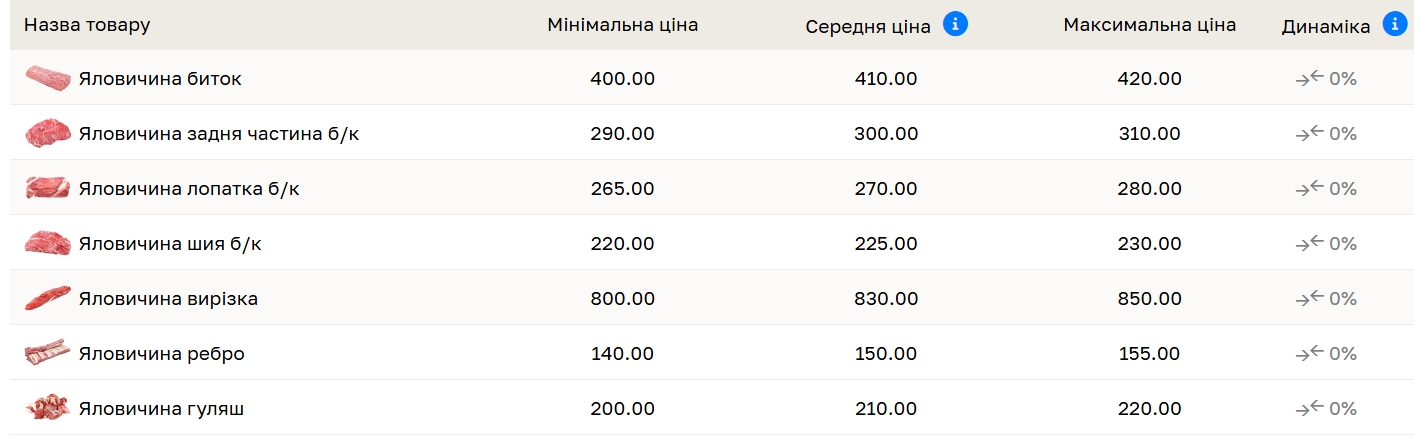Viewport: 1414px width, 439px height.
Task: Click the Яловичина ребро ribs image
Action: click(x=47, y=353)
